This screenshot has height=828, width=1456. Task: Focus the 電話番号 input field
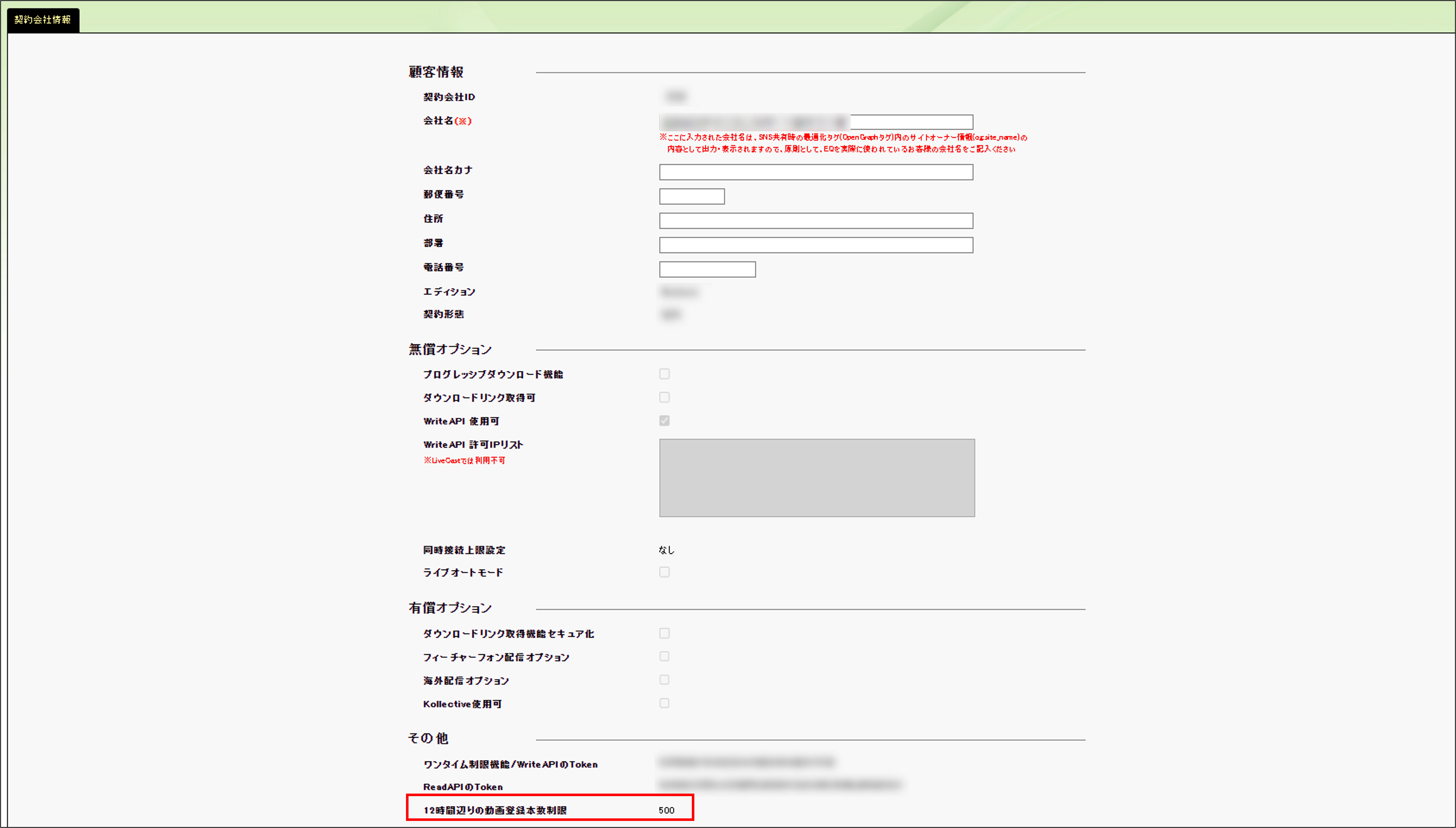click(x=707, y=270)
